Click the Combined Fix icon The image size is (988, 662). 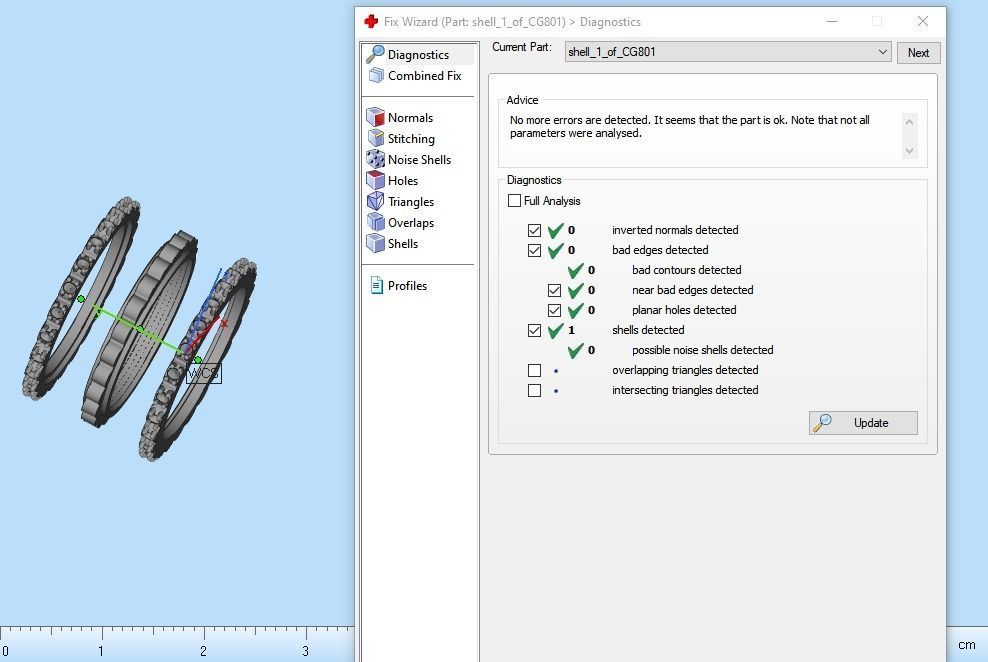point(376,76)
